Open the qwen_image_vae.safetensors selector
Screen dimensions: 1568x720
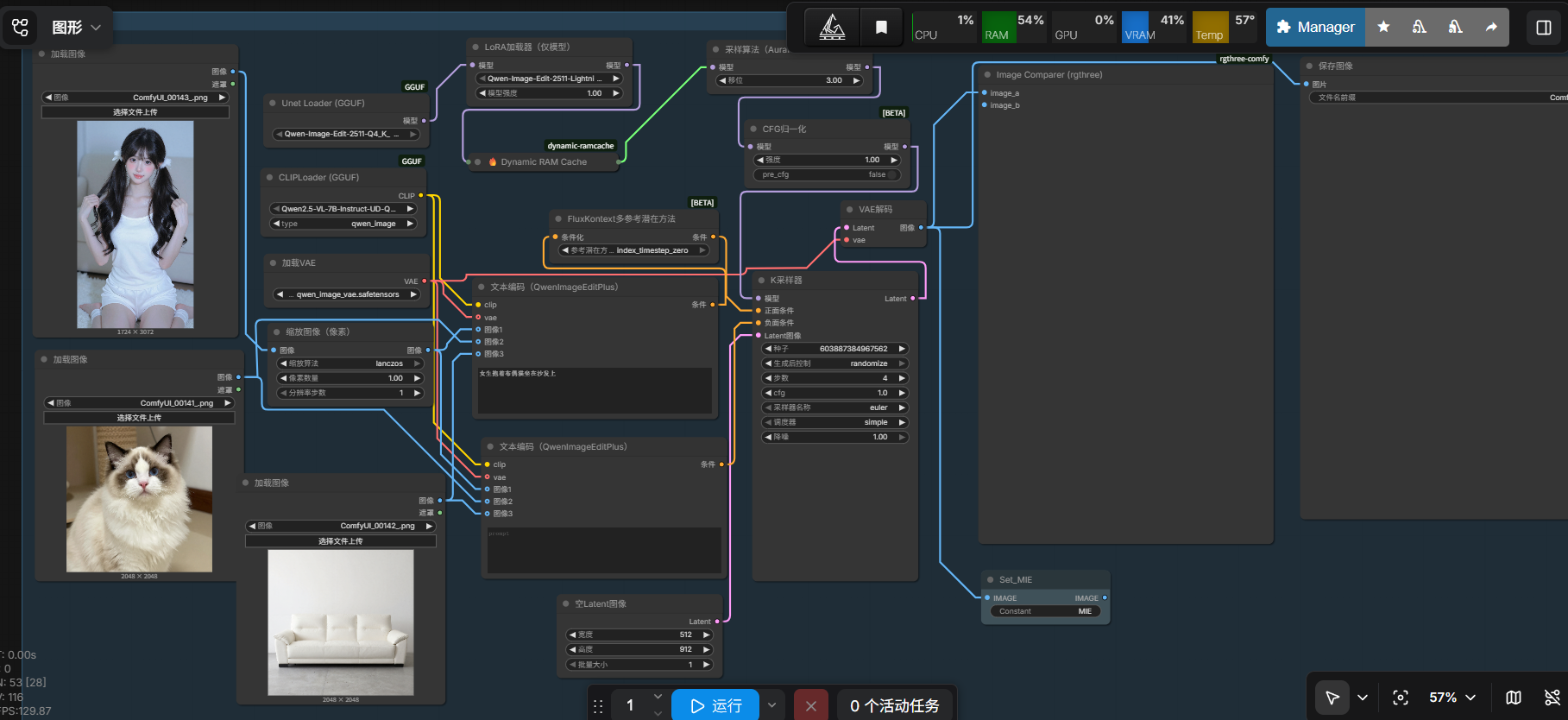(x=346, y=294)
